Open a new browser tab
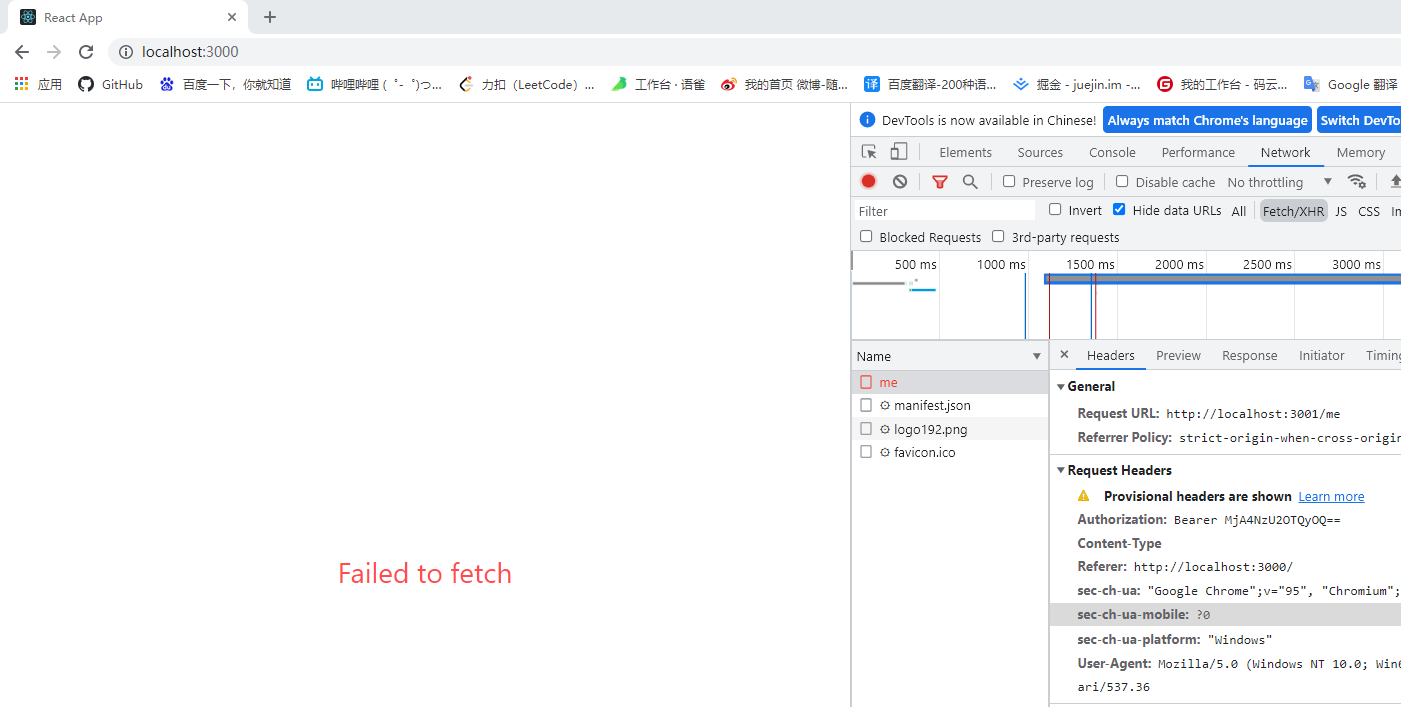 pos(270,17)
